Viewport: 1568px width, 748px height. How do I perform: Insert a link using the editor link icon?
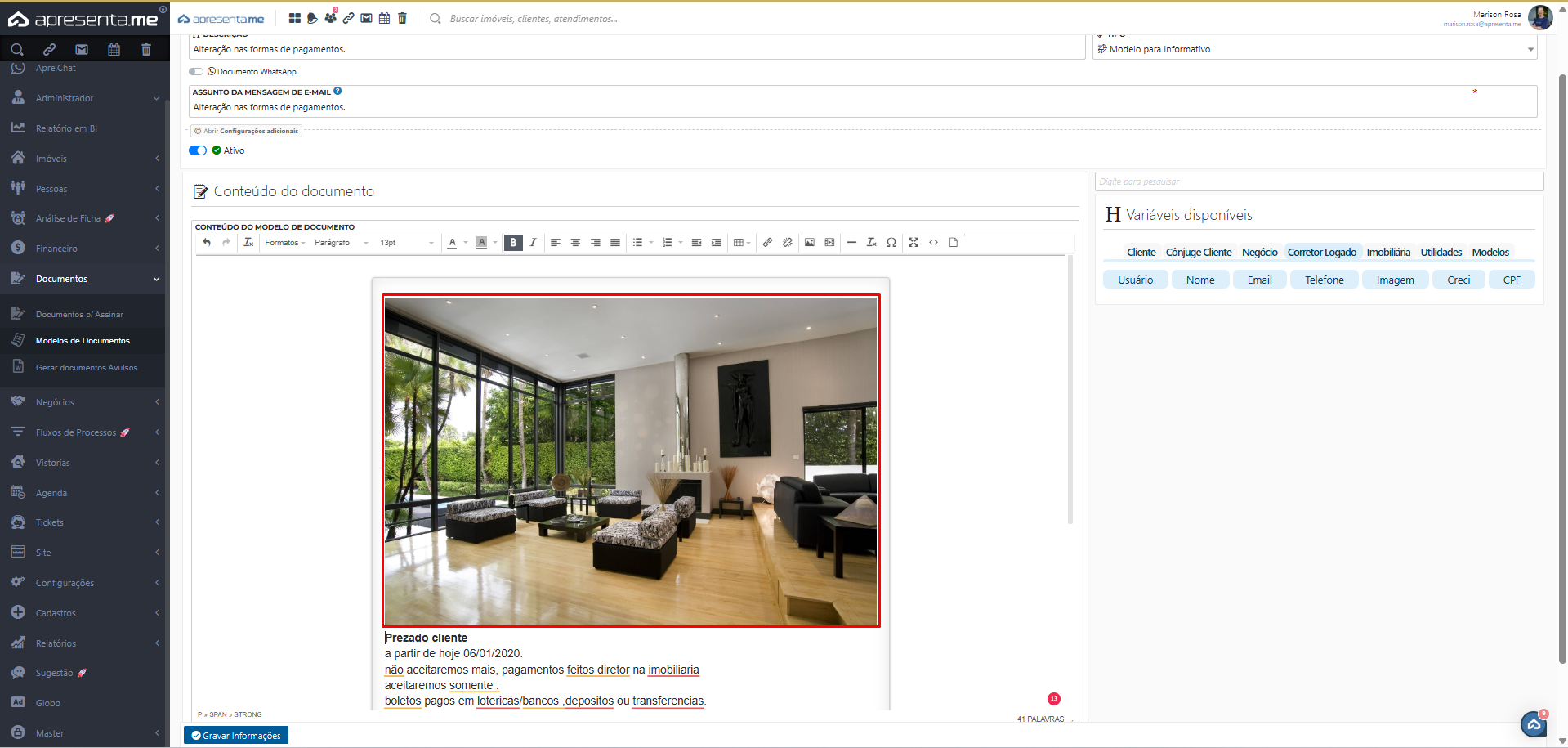[767, 242]
